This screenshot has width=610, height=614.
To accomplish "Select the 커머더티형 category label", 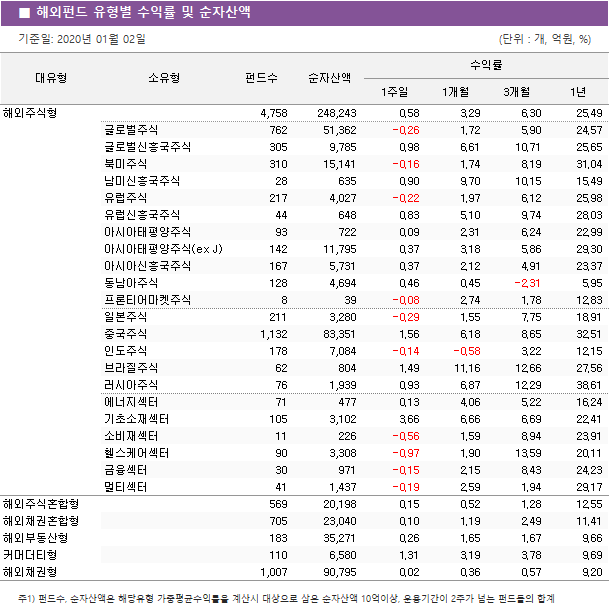I will pyautogui.click(x=31, y=555).
